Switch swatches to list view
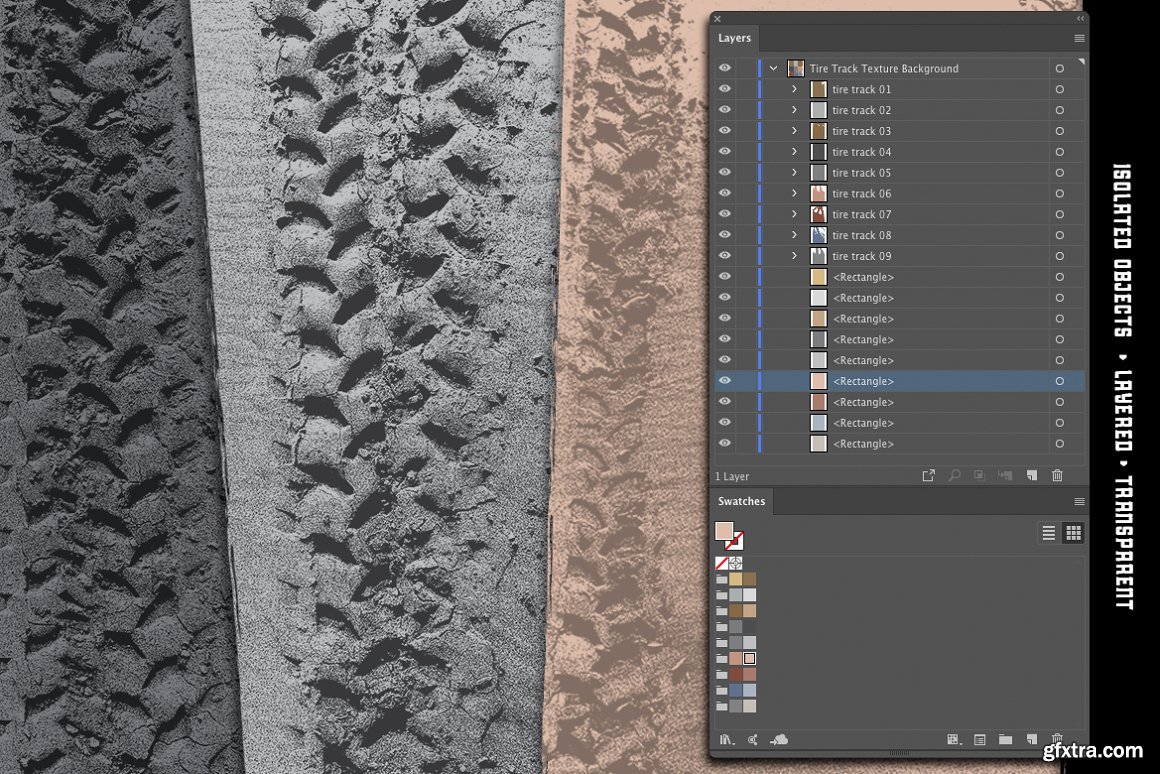 [1048, 533]
